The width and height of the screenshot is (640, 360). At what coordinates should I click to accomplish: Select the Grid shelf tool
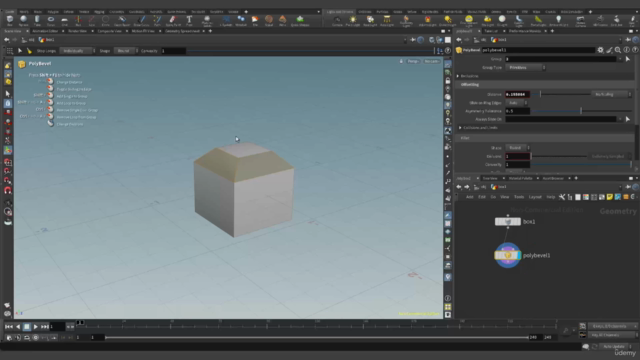tap(64, 20)
